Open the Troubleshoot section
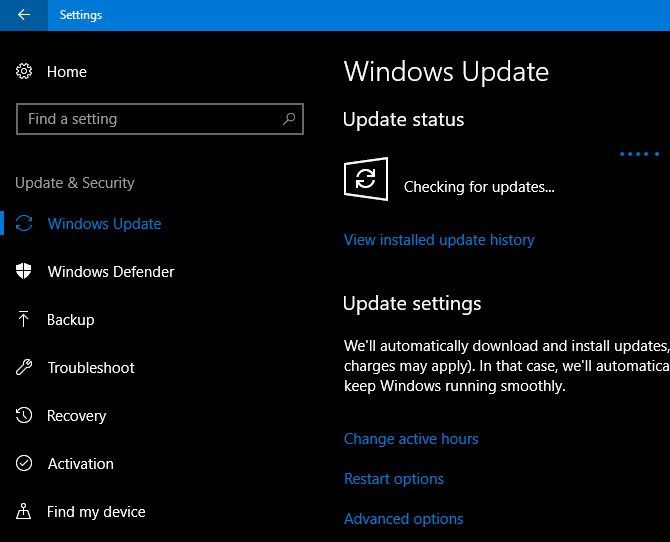This screenshot has height=542, width=670. coord(91,368)
